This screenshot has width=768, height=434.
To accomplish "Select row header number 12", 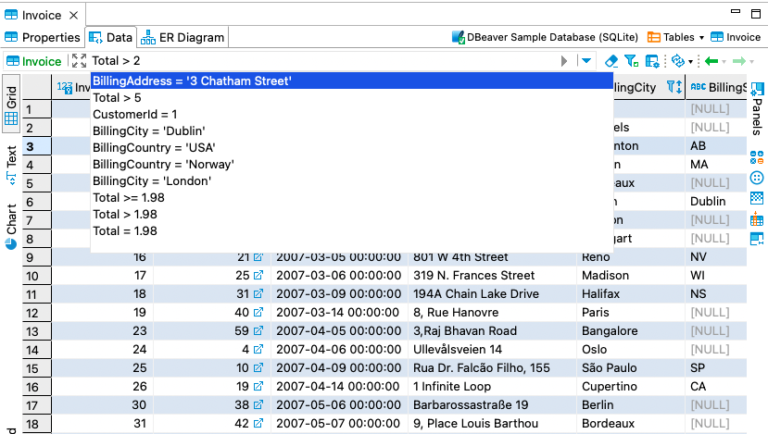I will [37, 313].
